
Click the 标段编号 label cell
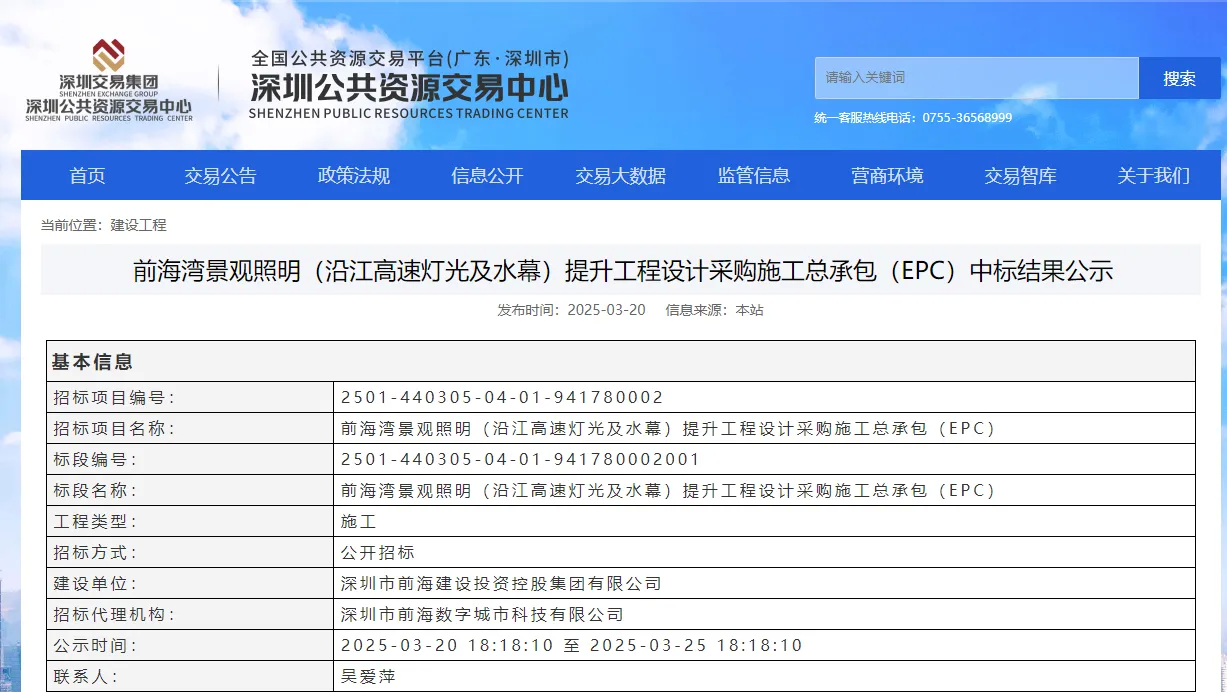[190, 459]
